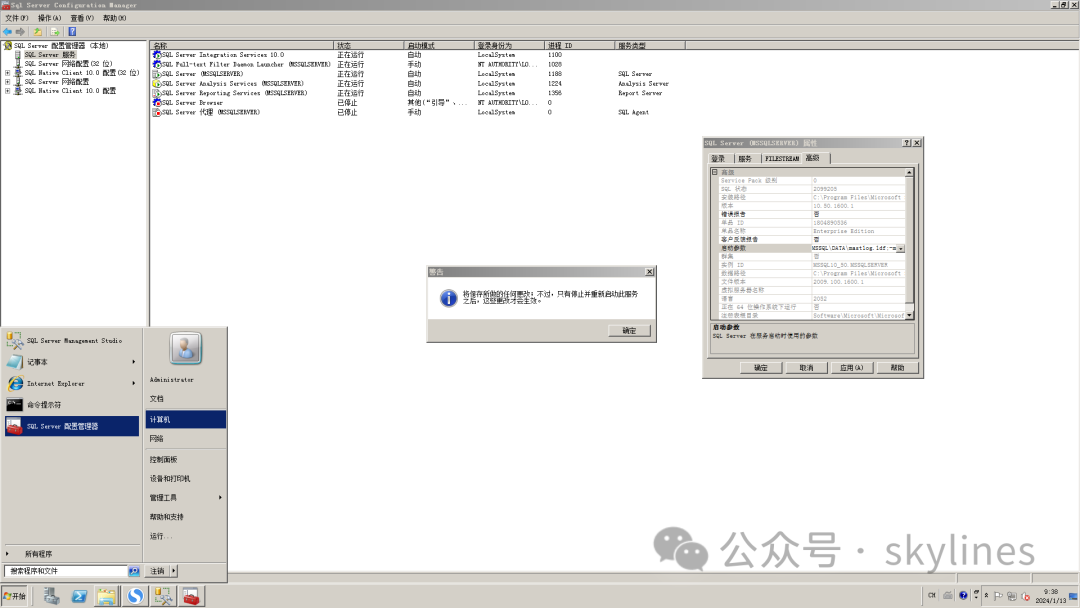Viewport: 1080px width, 608px height.
Task: Open 所有程序 in the Start menu
Action: point(39,554)
